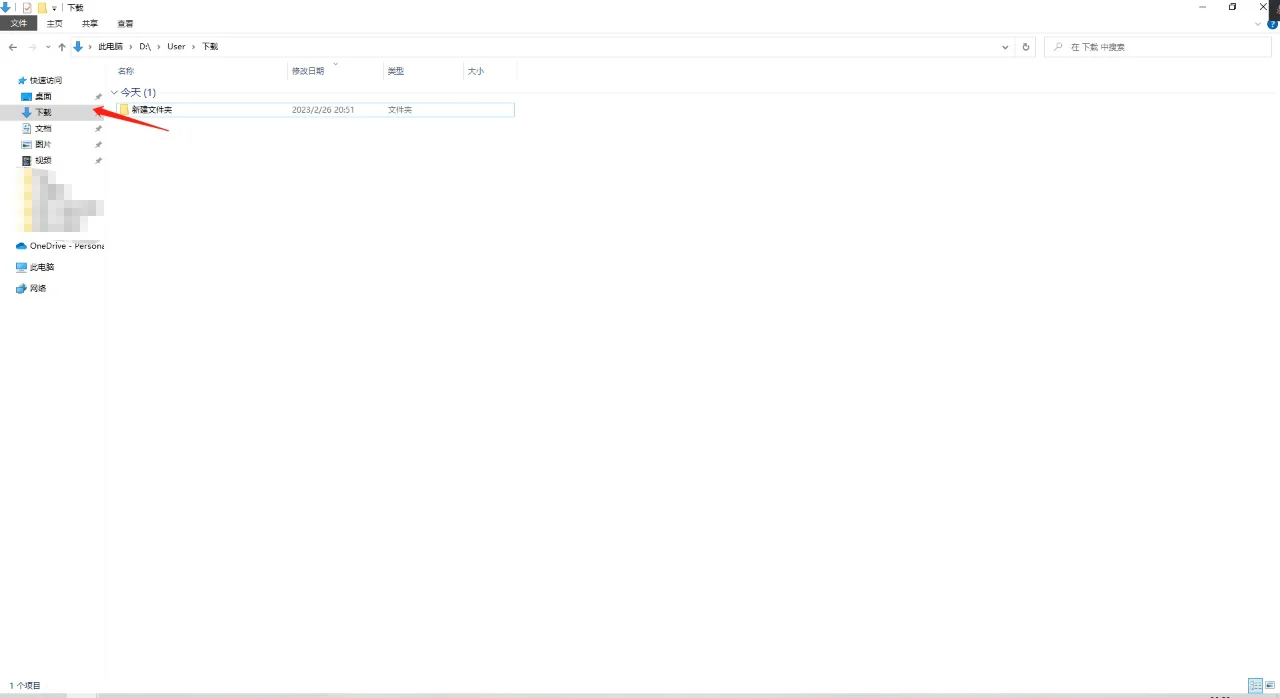The width and height of the screenshot is (1280, 698).
Task: Click the pin icon beside 桌面
Action: (98, 96)
